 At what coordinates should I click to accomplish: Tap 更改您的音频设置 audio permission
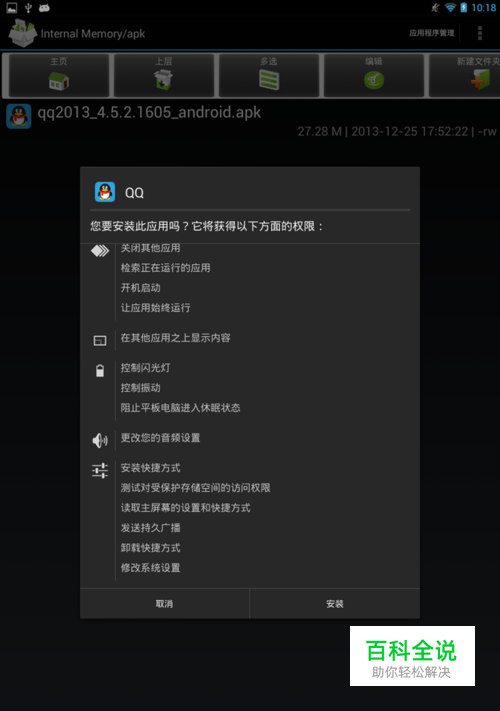pyautogui.click(x=160, y=438)
